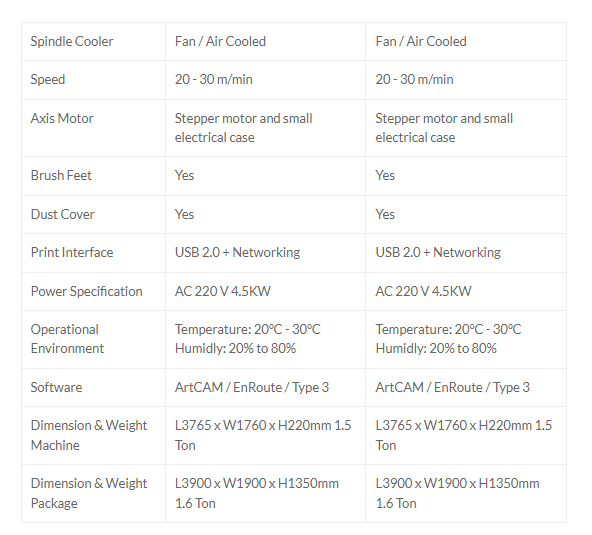
Task: Click the Dust Cover label
Action: point(62,214)
